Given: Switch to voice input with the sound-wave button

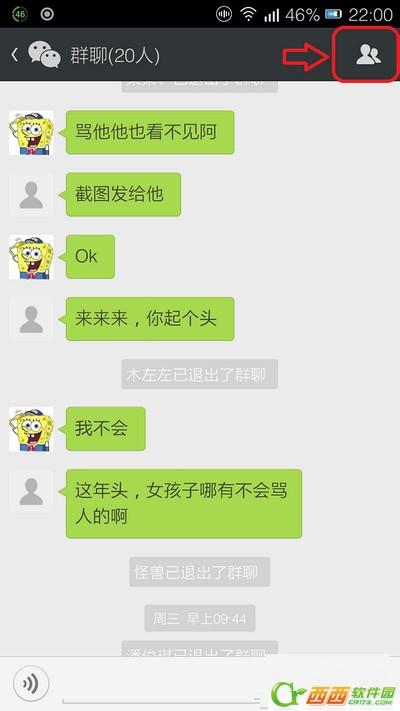Looking at the screenshot, I should click(x=31, y=683).
